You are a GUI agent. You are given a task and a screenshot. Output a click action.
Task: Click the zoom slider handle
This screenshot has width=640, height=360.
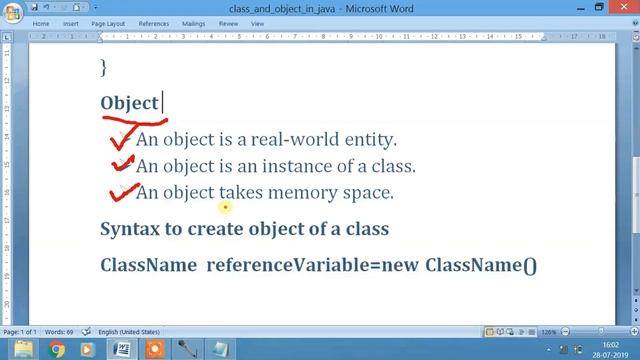coord(601,331)
